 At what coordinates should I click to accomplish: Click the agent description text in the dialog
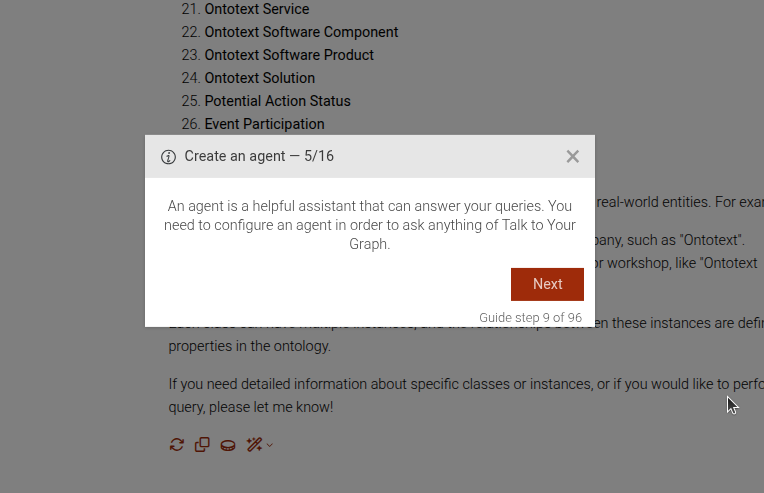[370, 225]
